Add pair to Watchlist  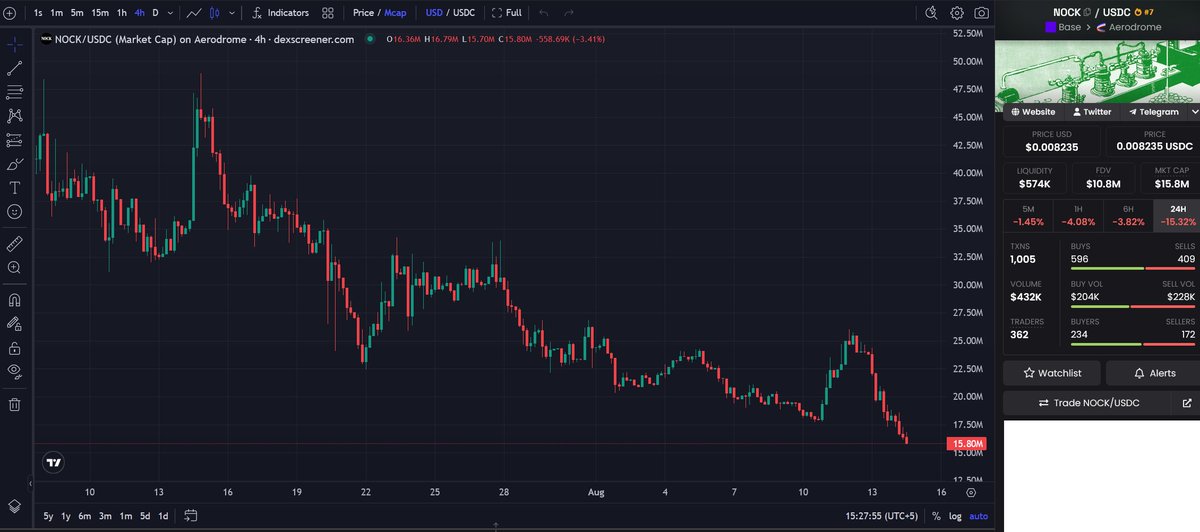click(1052, 373)
